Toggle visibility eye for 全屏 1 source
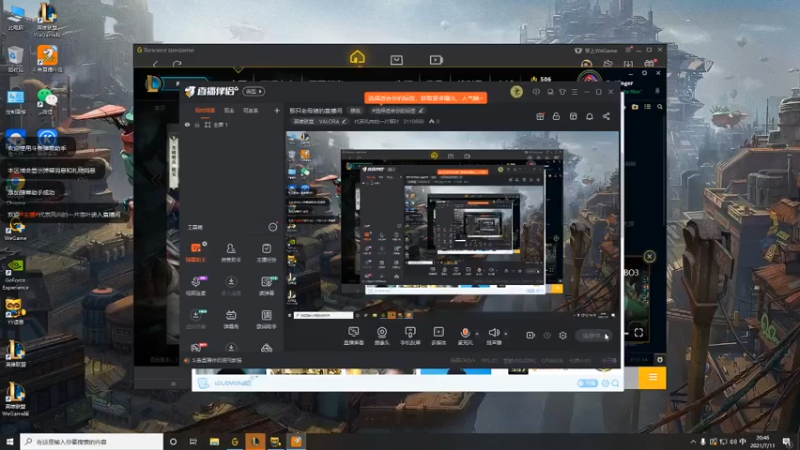Screen dimensions: 800x450 (188, 124)
